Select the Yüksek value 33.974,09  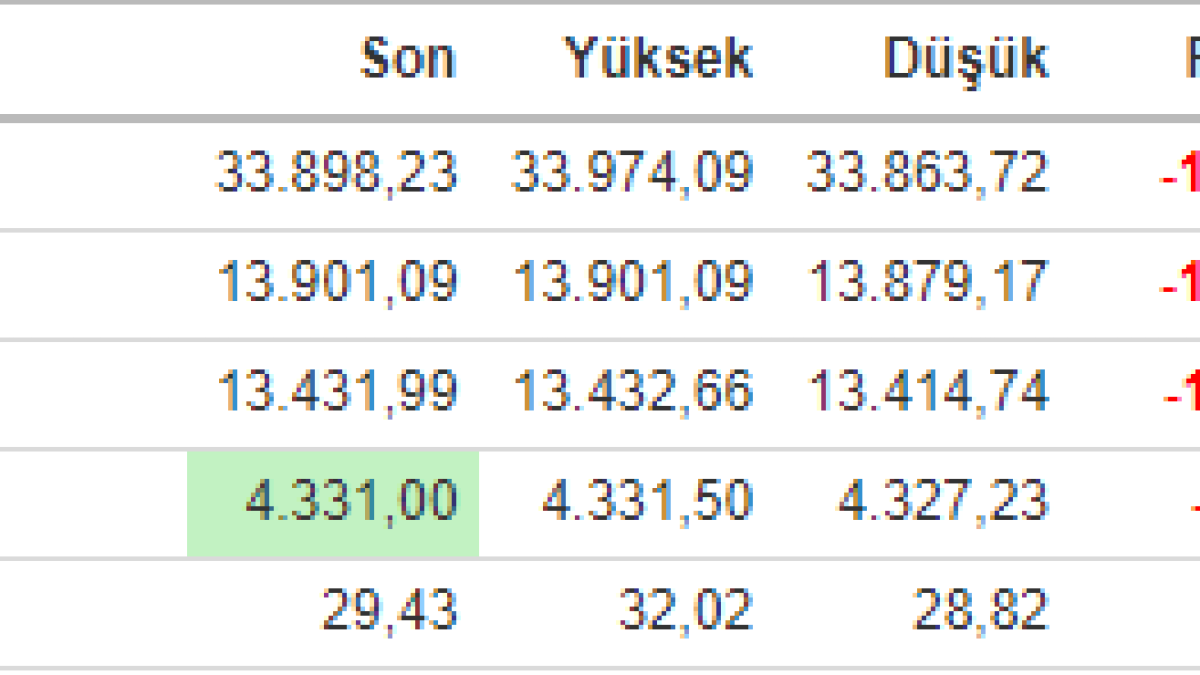coord(632,173)
